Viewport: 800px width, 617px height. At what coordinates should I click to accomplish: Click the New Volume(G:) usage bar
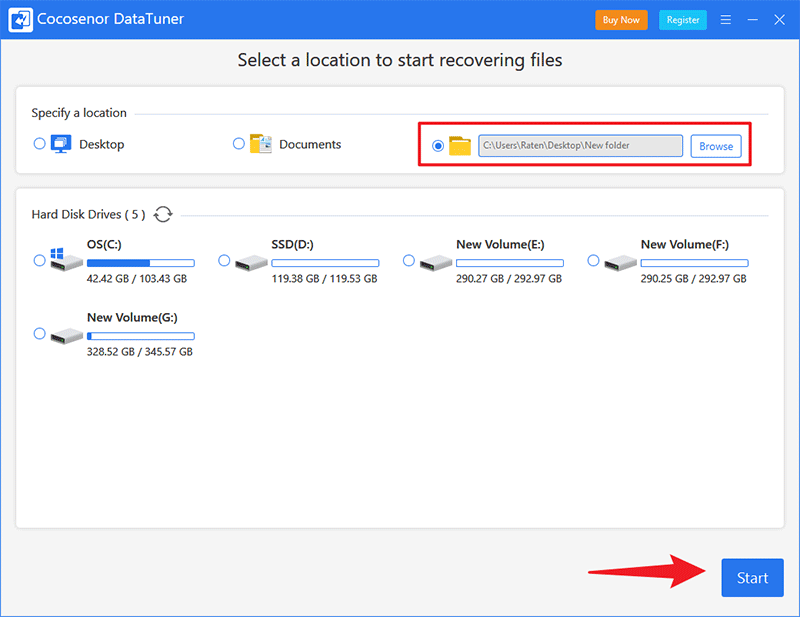[141, 336]
